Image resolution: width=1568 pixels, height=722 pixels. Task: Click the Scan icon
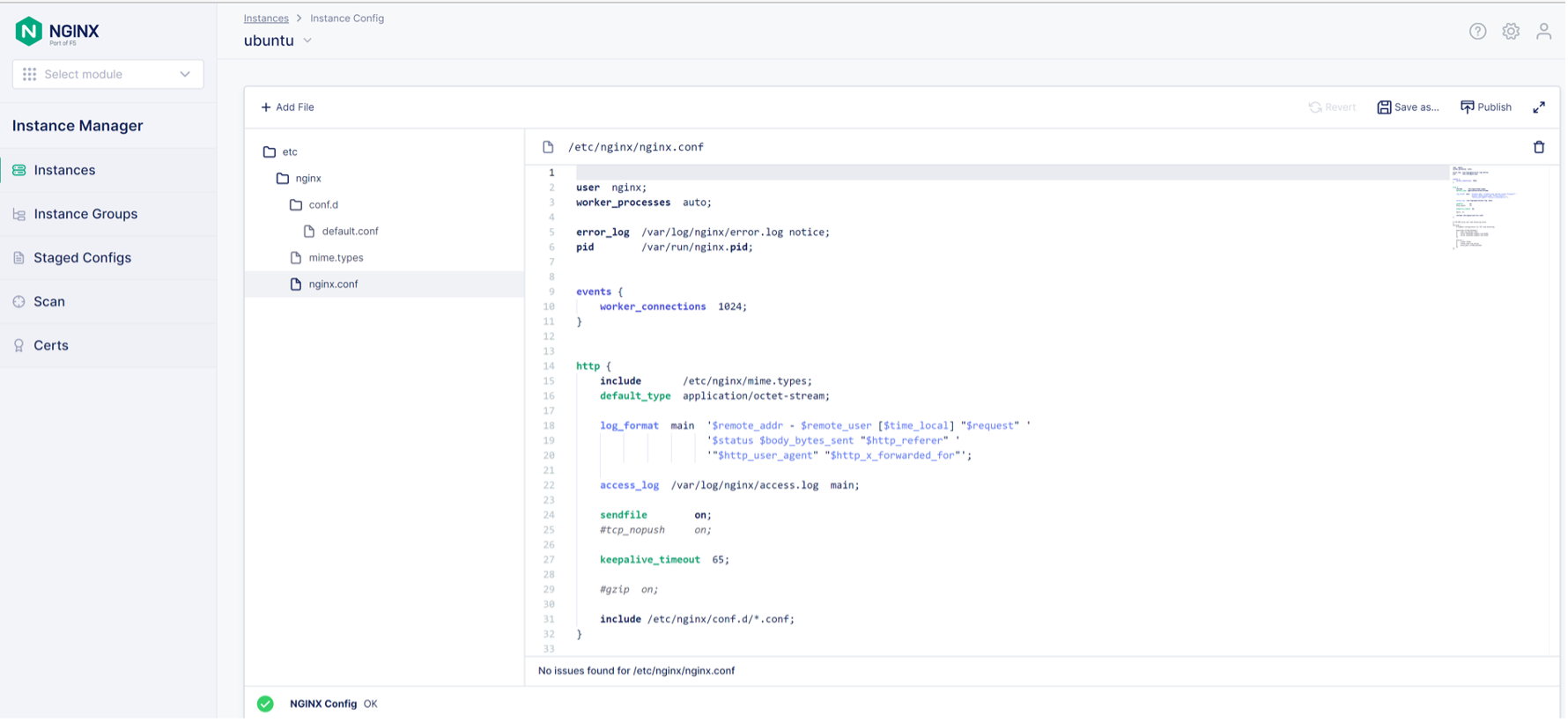[18, 302]
